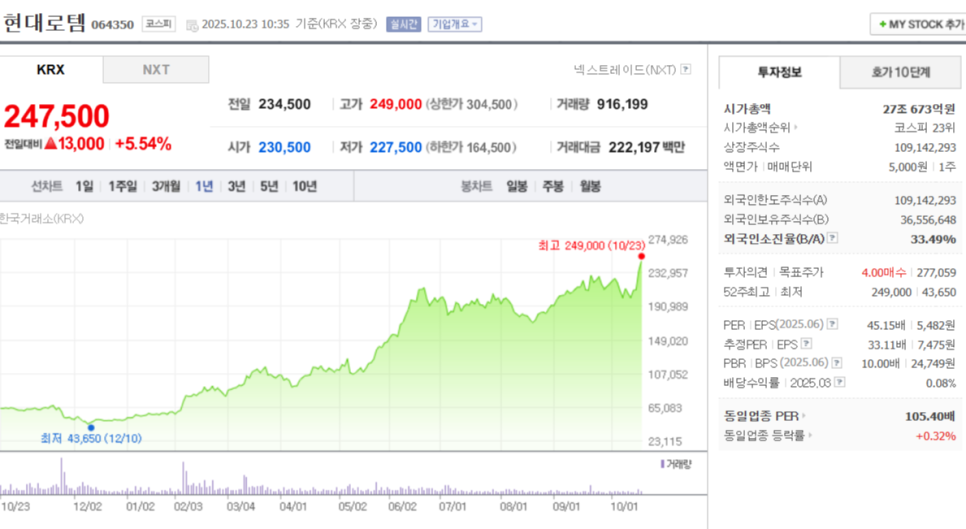Click the 거래대금 value 222,197 백만

646,147
